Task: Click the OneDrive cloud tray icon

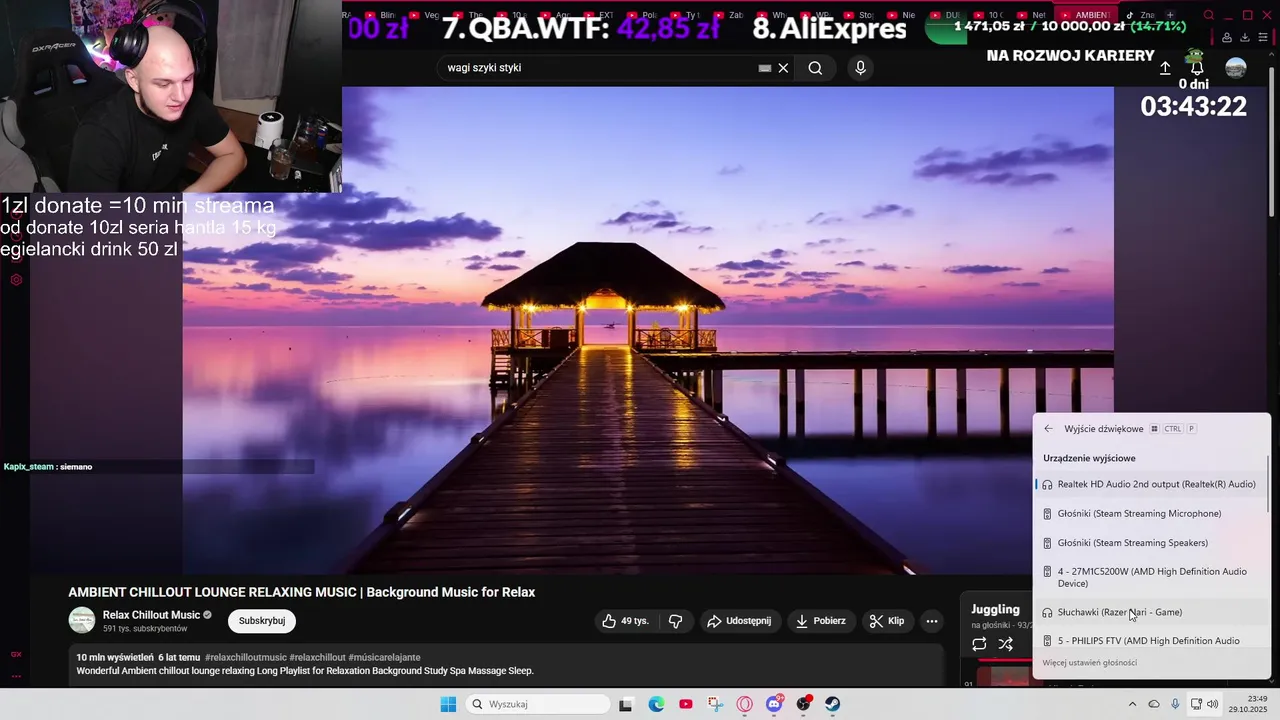Action: click(1154, 704)
